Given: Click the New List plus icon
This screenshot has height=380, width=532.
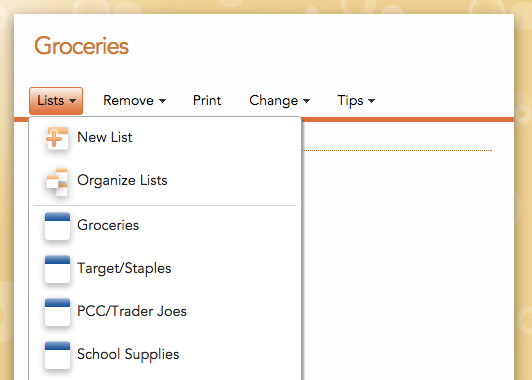Looking at the screenshot, I should tap(57, 138).
